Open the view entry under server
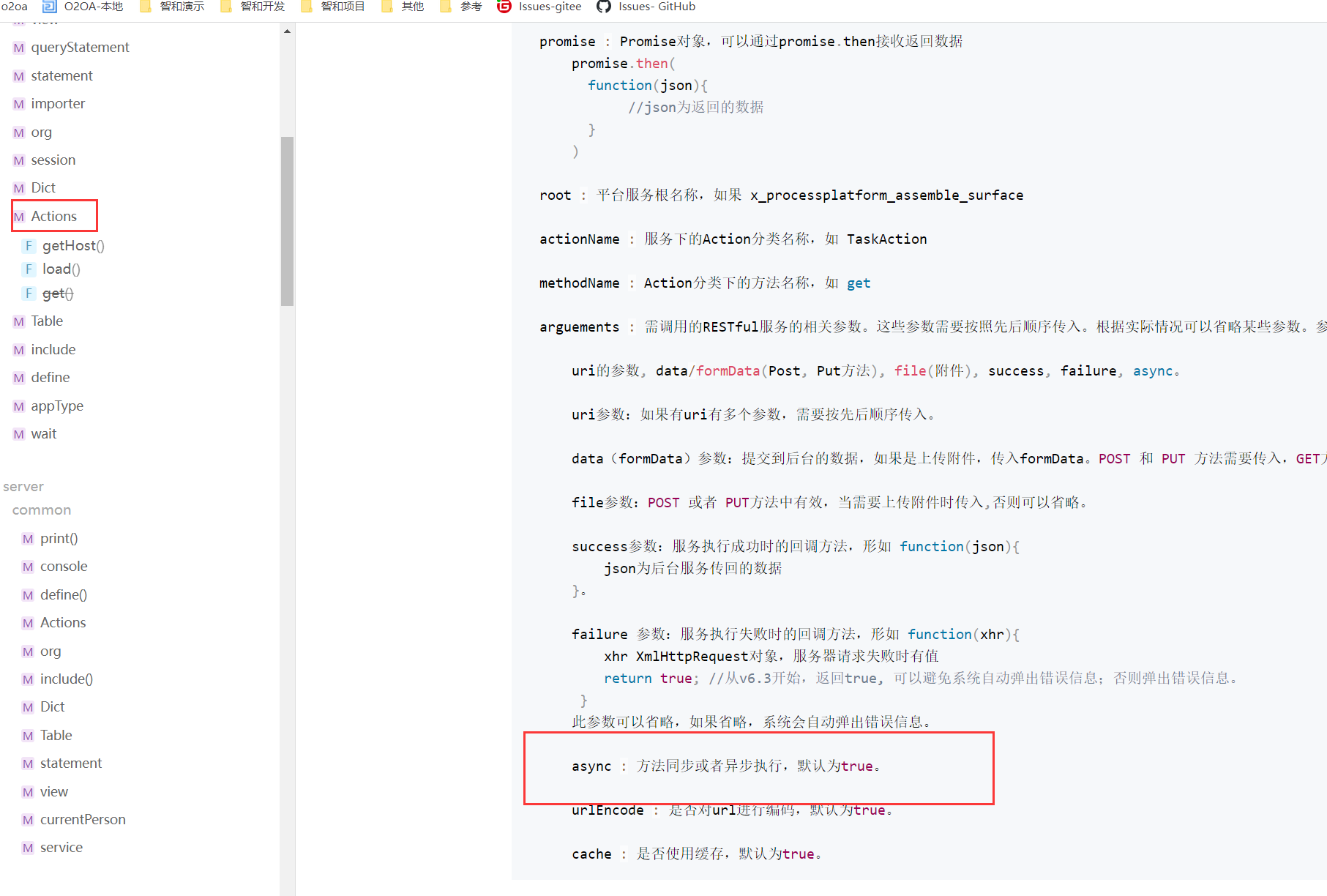 pyautogui.click(x=54, y=792)
